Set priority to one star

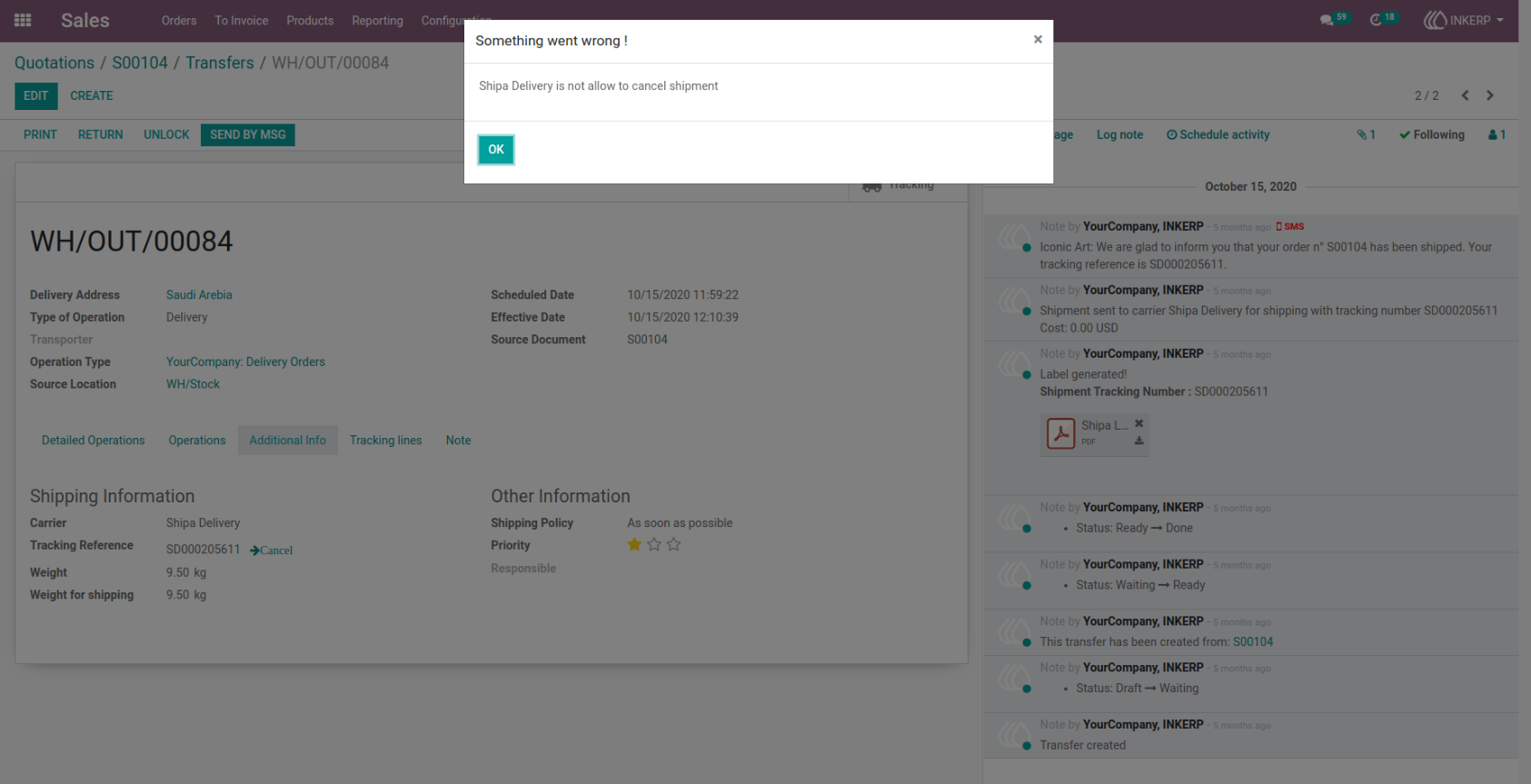coord(634,544)
